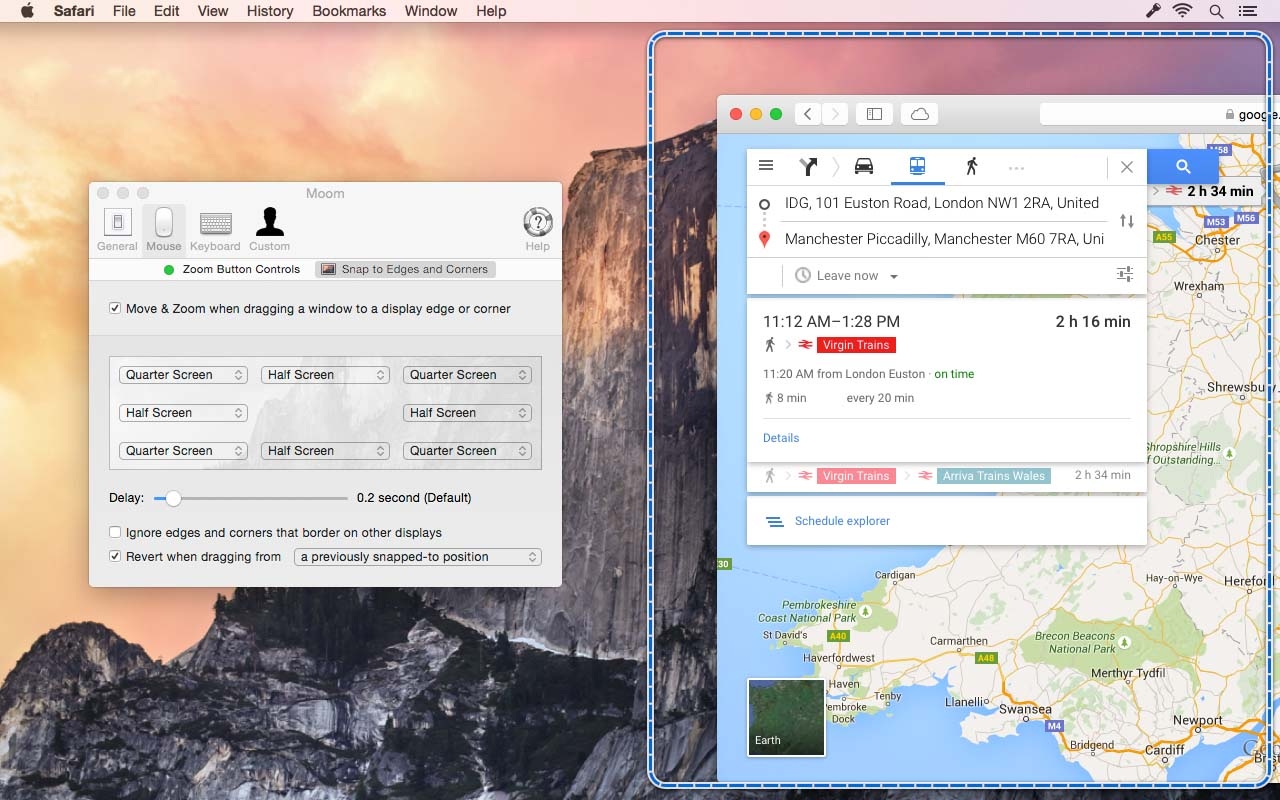Click '0.2 second (Default)' delay value

tap(414, 497)
